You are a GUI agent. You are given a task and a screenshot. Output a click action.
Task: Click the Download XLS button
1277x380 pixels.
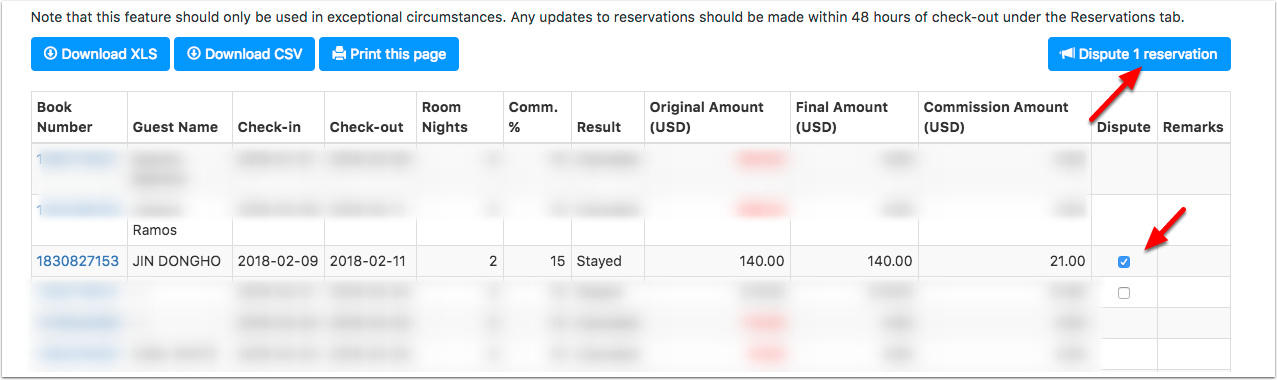point(100,54)
